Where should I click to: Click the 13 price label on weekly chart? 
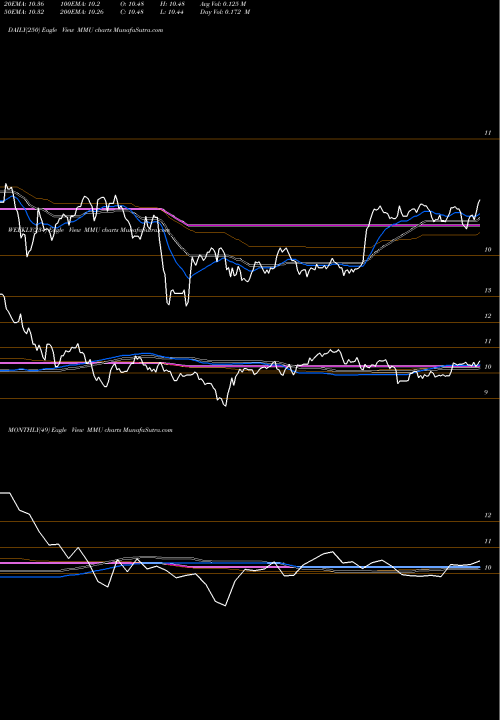tap(488, 291)
